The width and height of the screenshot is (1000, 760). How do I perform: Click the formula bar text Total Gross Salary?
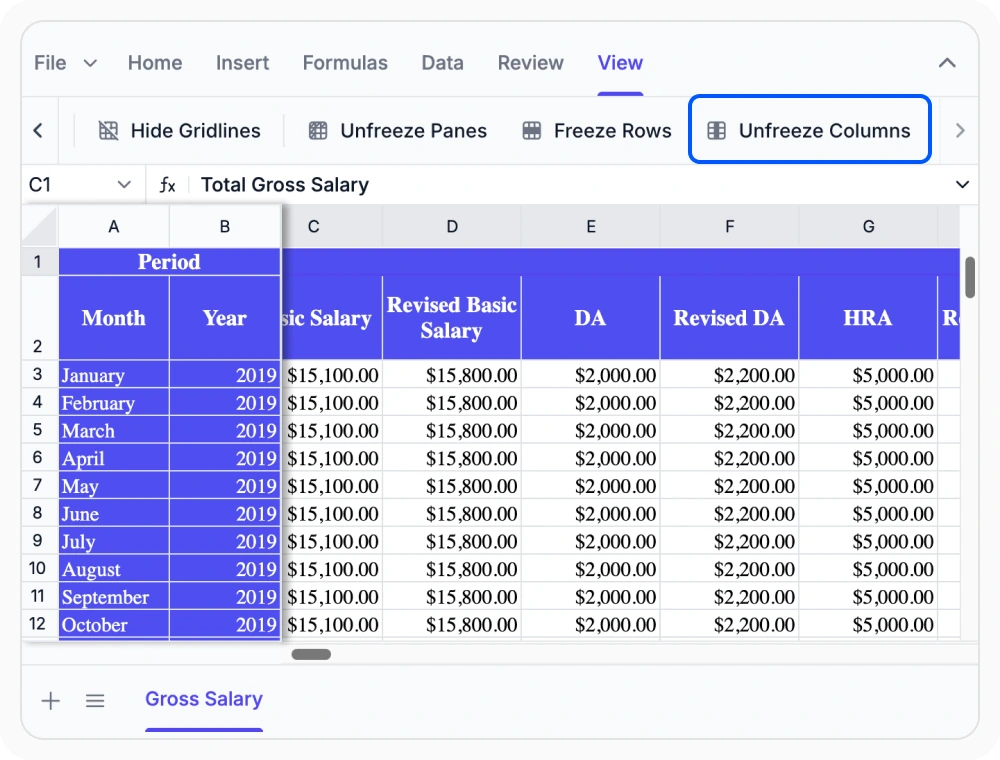pos(285,185)
